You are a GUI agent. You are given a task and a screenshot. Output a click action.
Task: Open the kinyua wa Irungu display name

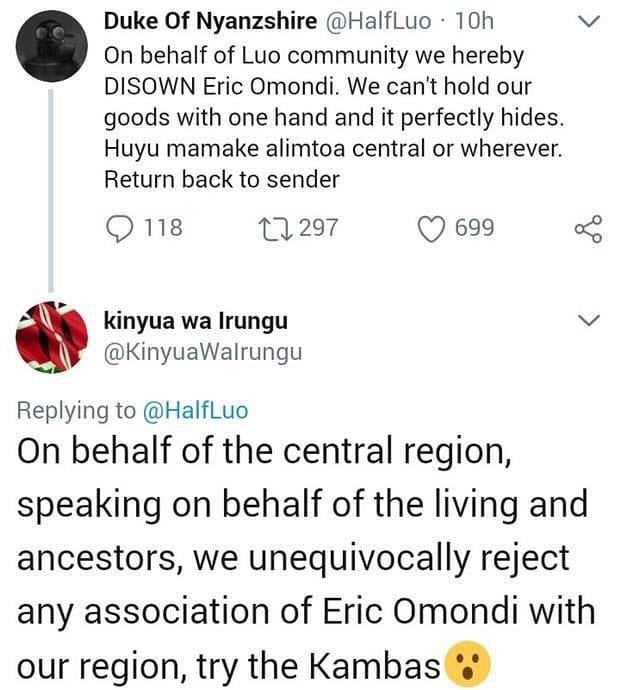point(196,320)
